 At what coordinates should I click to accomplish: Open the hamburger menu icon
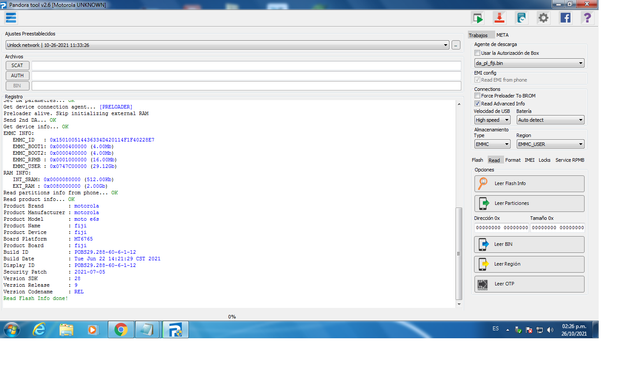point(11,18)
